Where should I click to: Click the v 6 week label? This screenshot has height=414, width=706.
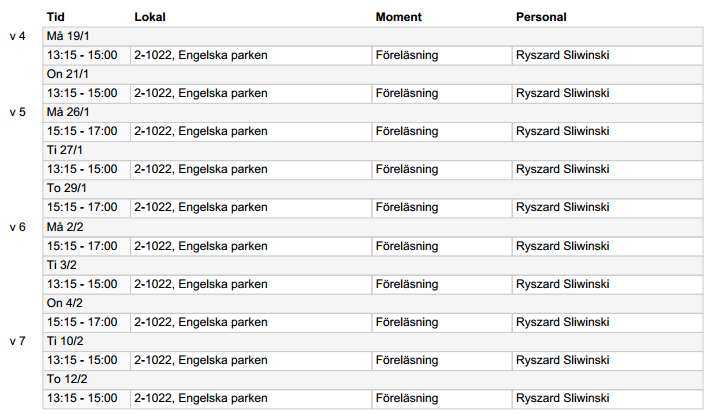point(18,227)
